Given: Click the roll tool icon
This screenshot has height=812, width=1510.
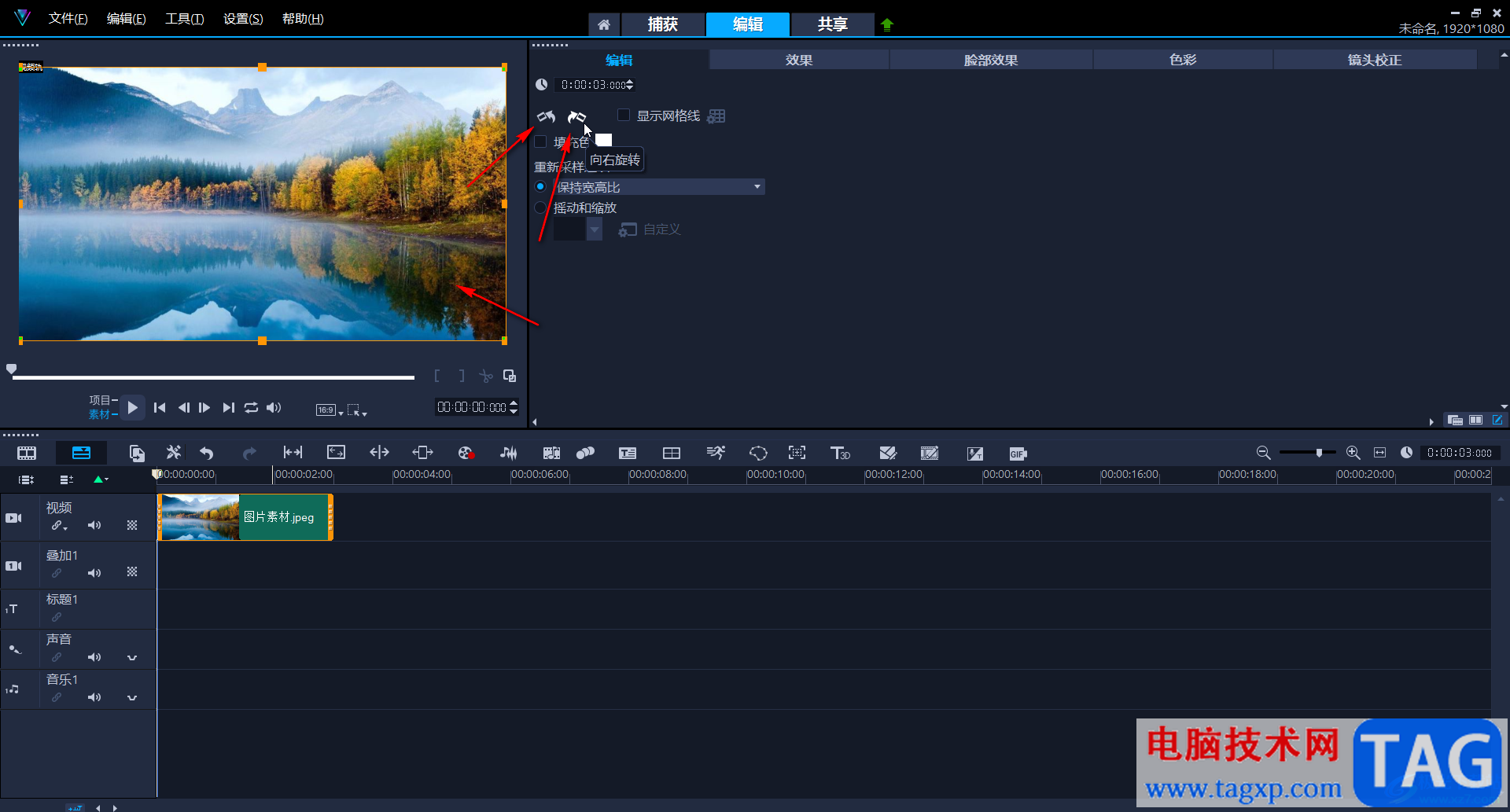Looking at the screenshot, I should (379, 453).
